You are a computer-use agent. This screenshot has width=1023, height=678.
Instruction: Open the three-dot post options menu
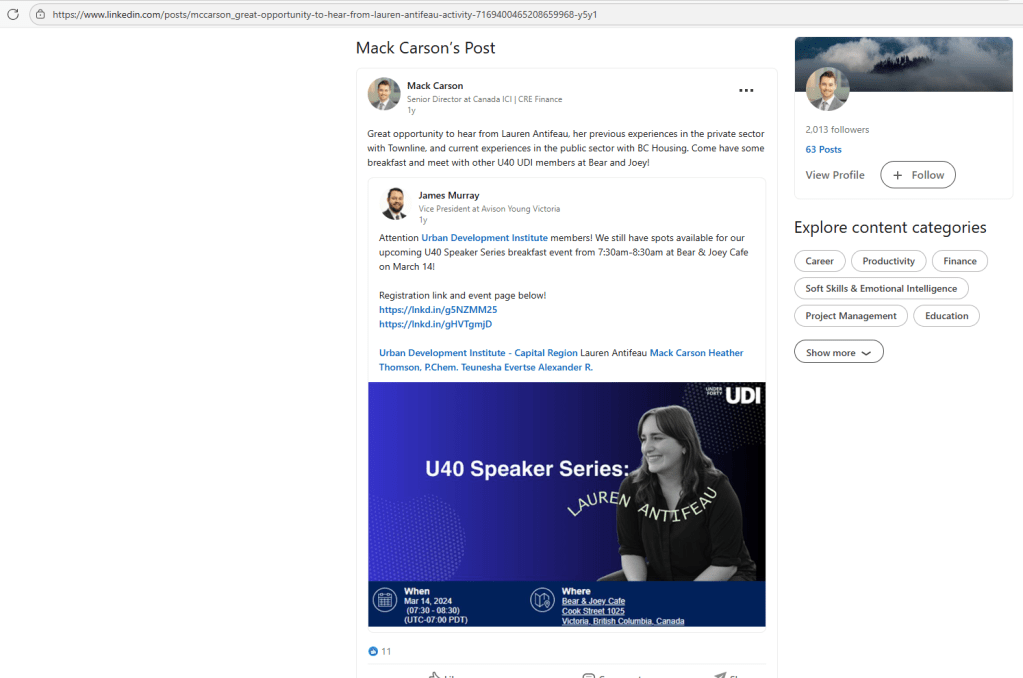746,90
